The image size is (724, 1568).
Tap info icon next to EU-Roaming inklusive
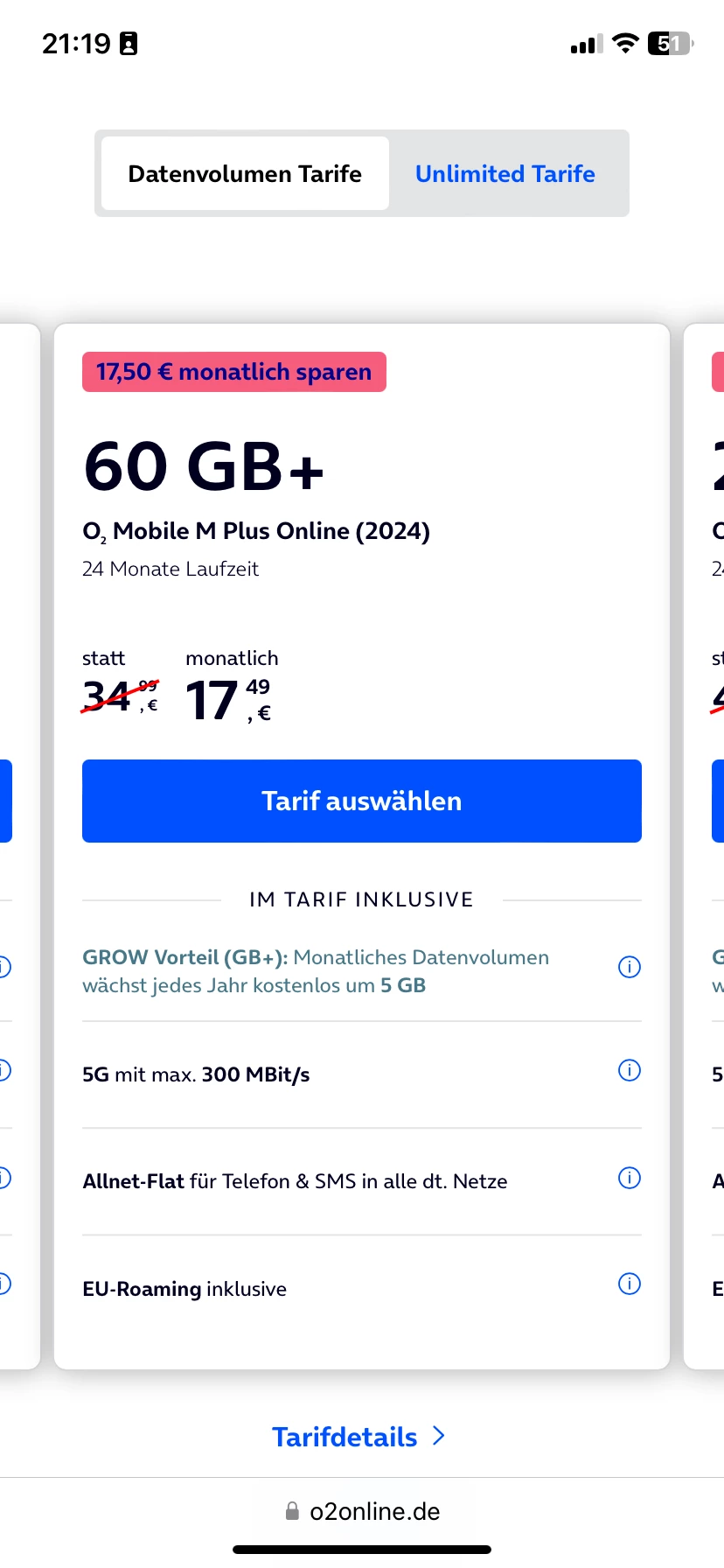click(630, 1284)
